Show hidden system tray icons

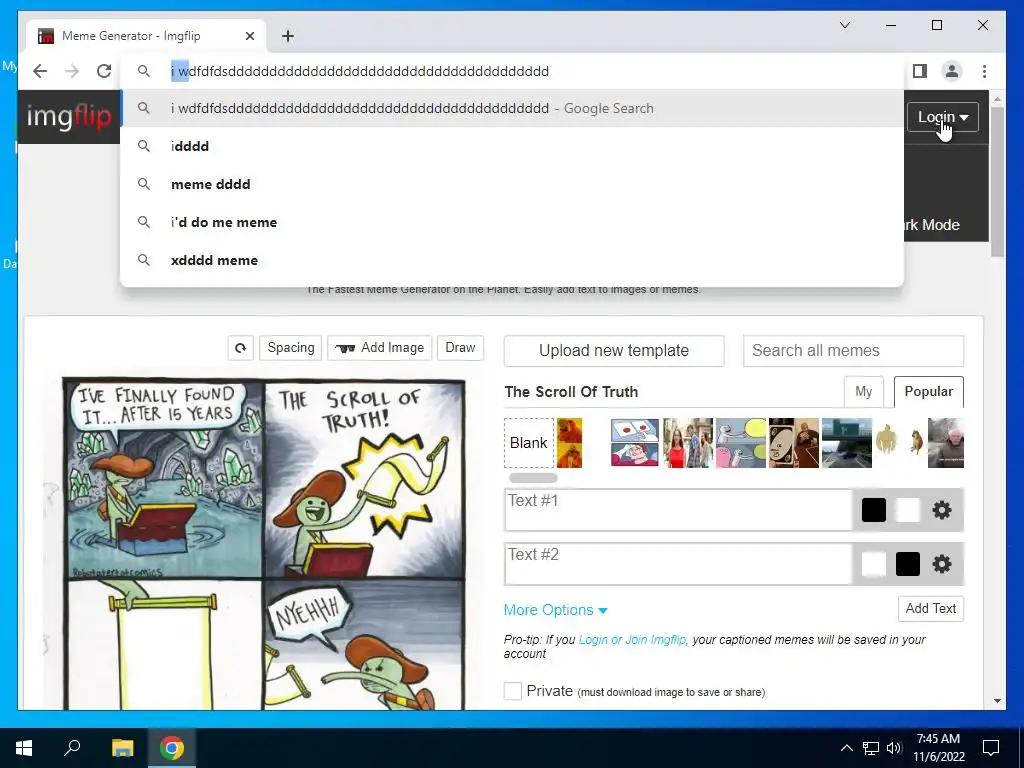point(846,748)
